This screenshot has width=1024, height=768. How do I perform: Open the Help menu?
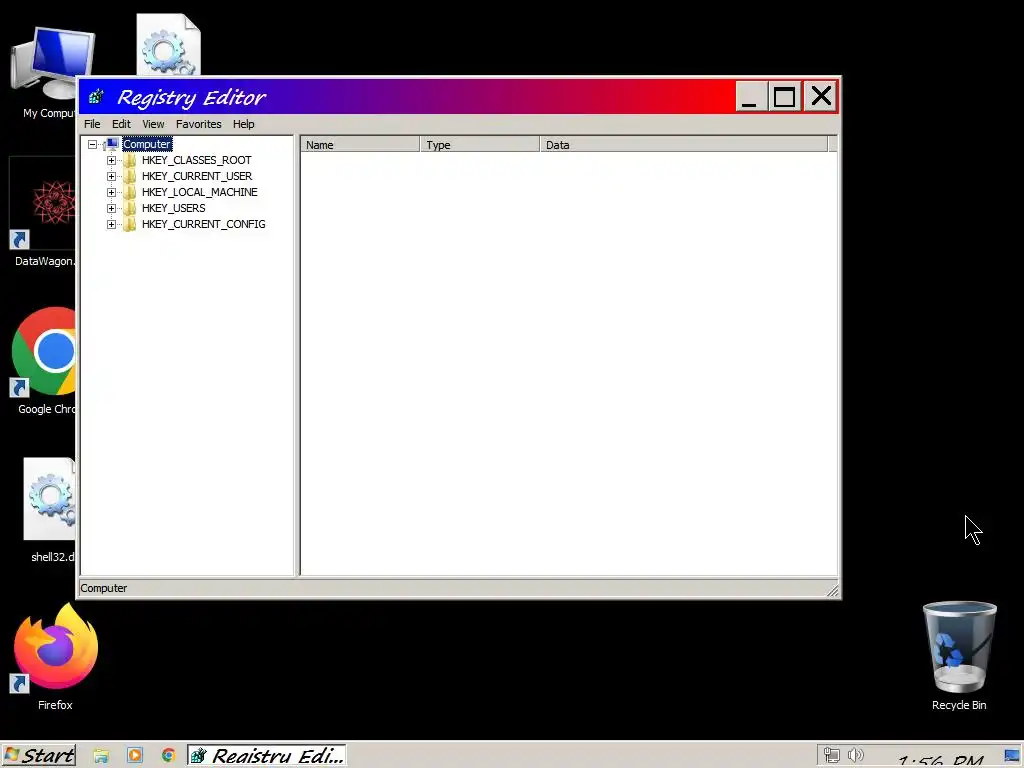pyautogui.click(x=244, y=124)
